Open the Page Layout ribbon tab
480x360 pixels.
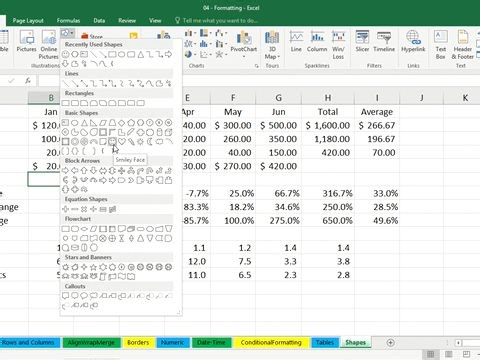point(28,21)
